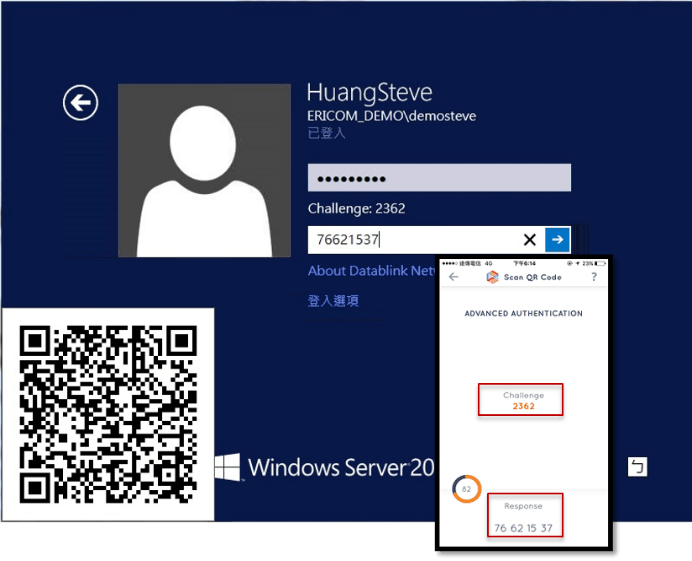Click the 已登入 status text
692x561 pixels.
tap(326, 133)
